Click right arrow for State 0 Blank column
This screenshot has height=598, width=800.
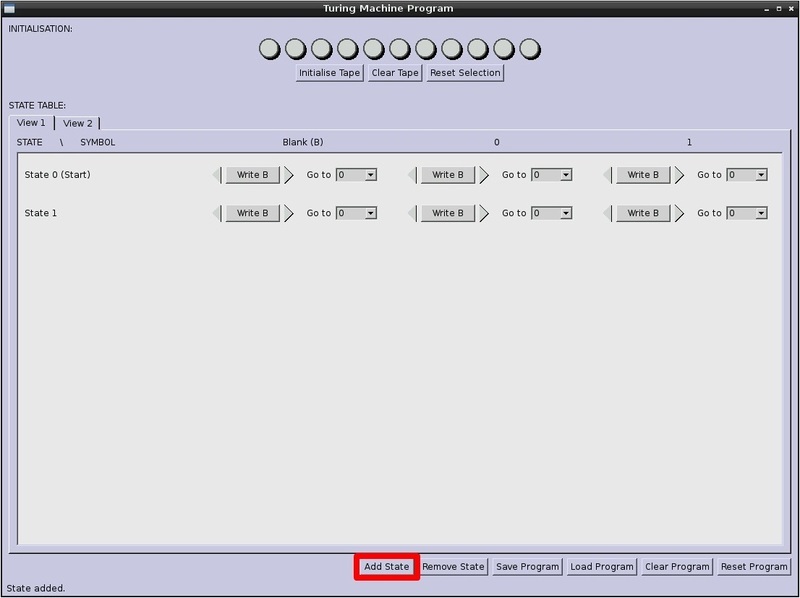(288, 175)
